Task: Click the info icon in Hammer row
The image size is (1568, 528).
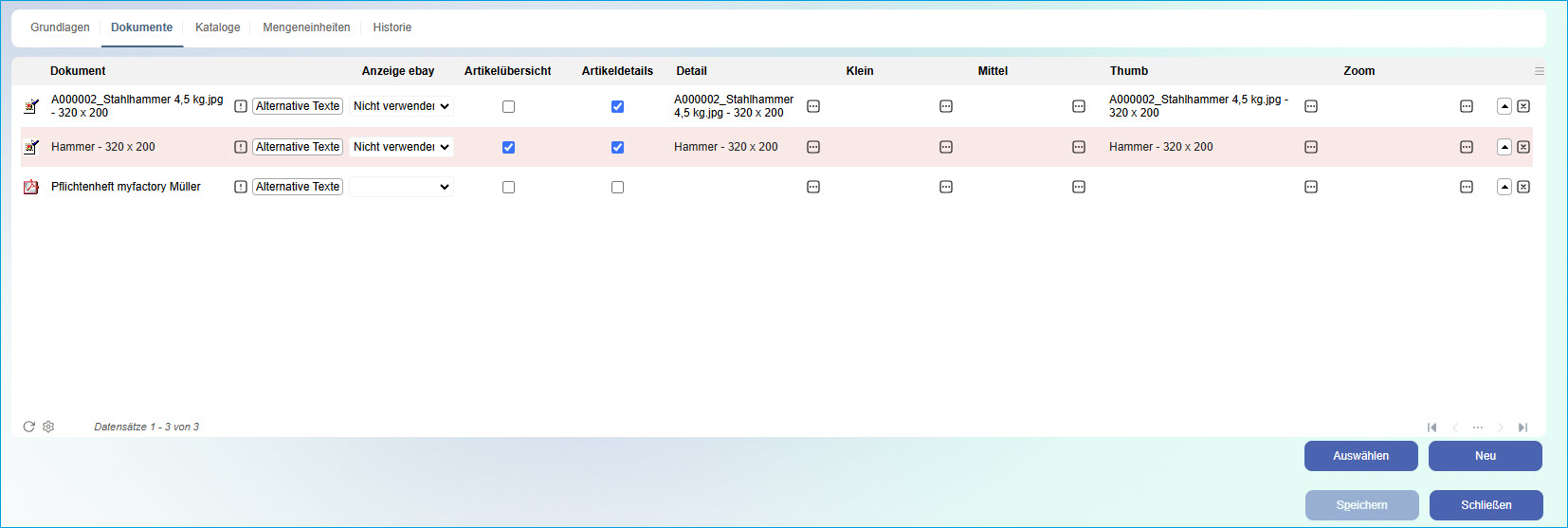Action: click(241, 147)
